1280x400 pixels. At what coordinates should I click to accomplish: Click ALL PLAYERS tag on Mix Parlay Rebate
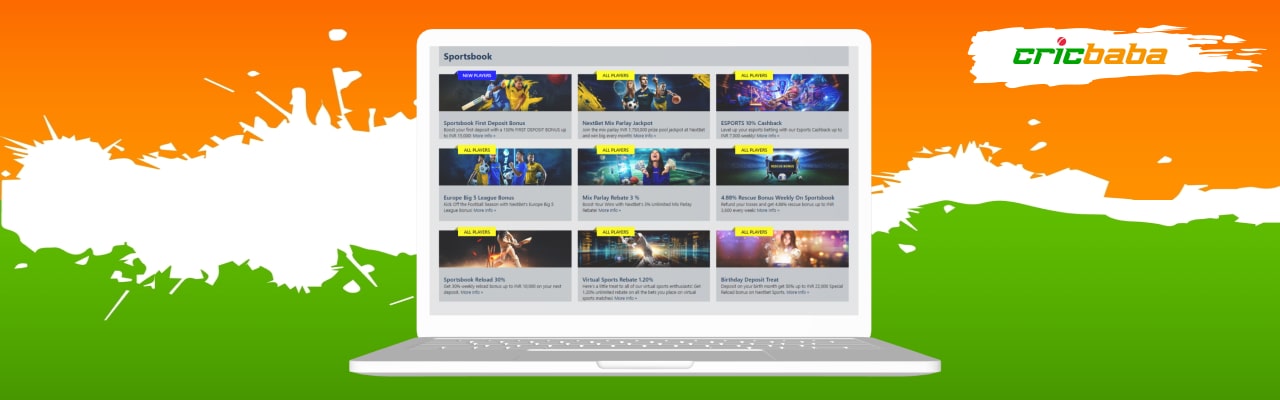615,149
